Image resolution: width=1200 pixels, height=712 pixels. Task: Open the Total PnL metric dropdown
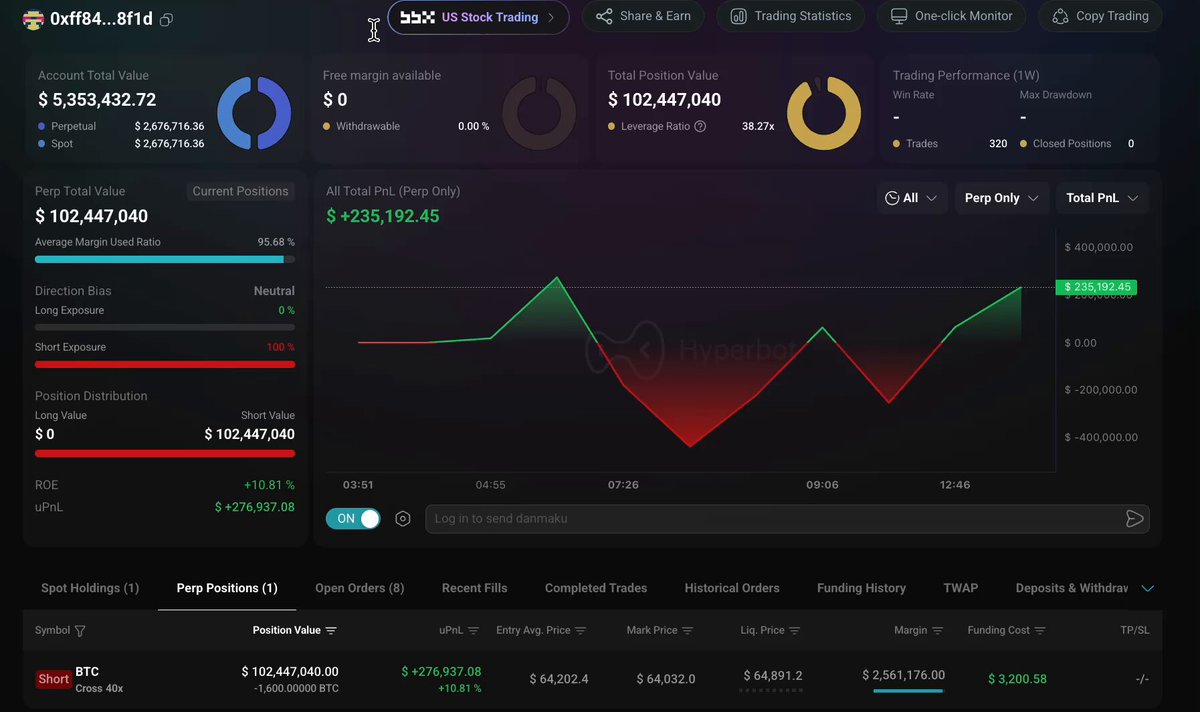[1102, 198]
